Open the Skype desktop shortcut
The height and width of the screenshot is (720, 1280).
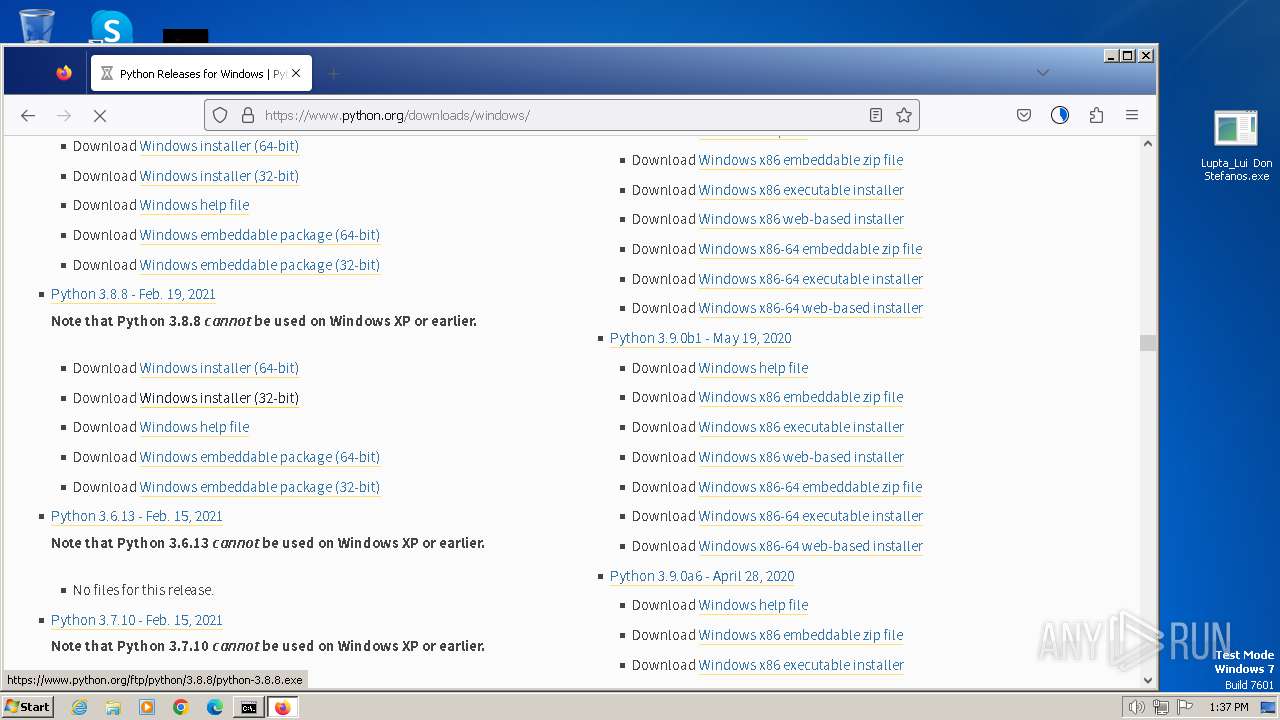tap(110, 26)
